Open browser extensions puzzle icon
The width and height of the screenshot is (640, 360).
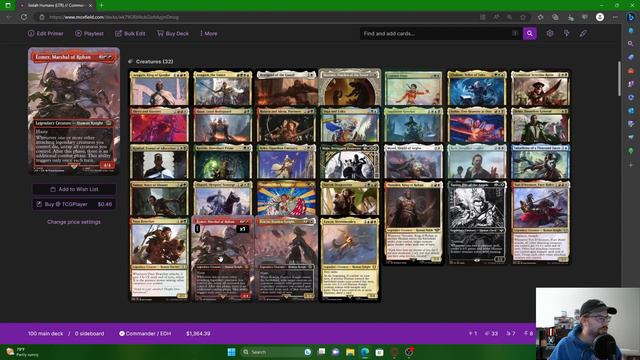(540, 17)
